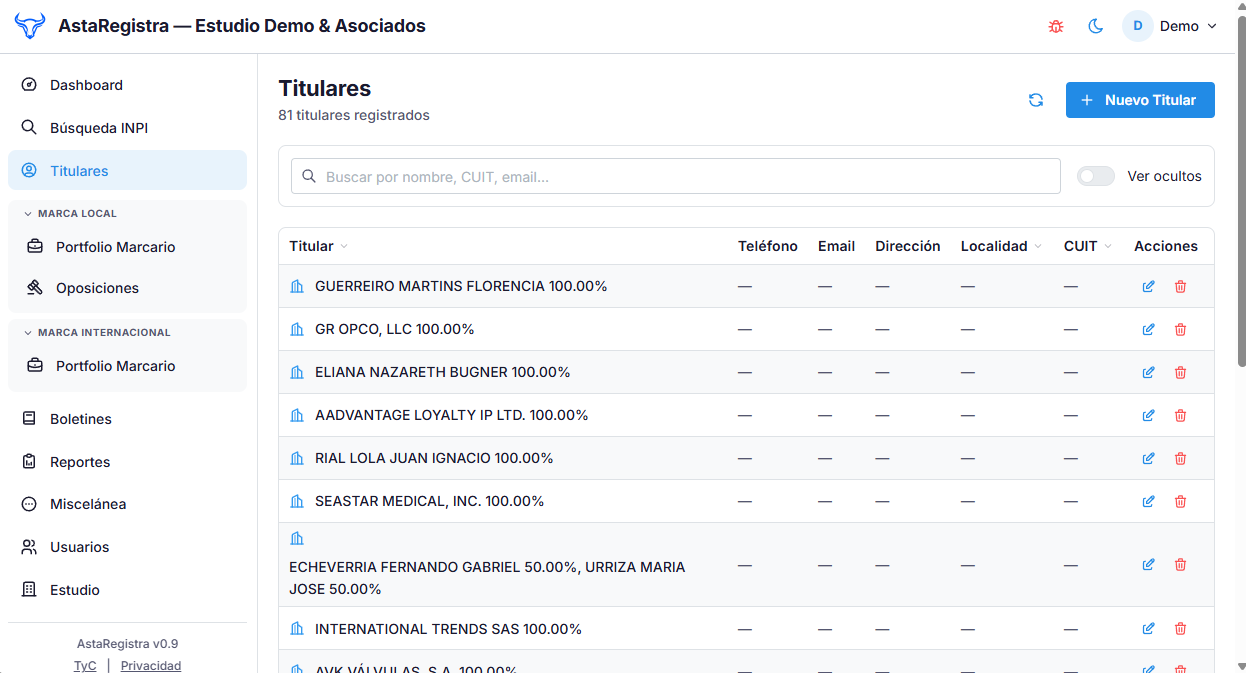1246x673 pixels.
Task: Select Titulares in the sidebar
Action: click(x=127, y=170)
